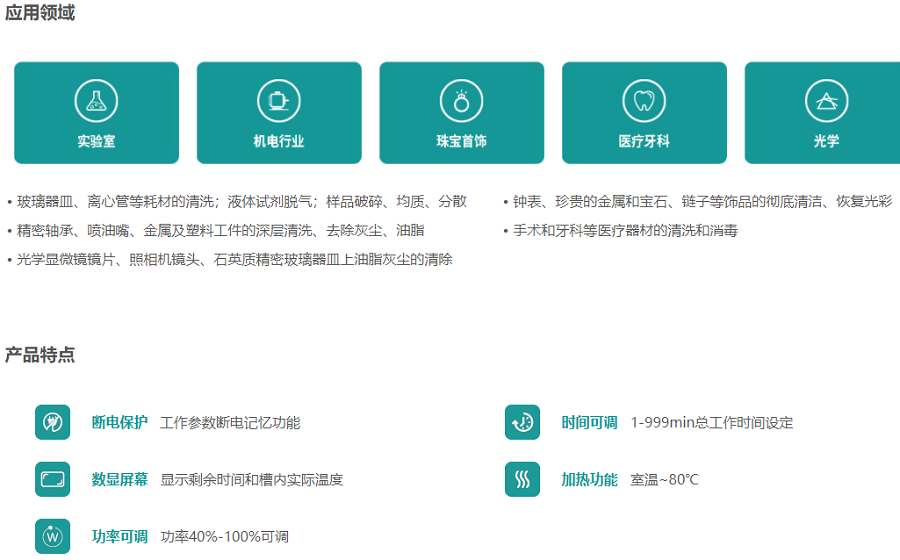
Task: Click the 产品特点 section heading
Action: tap(40, 355)
